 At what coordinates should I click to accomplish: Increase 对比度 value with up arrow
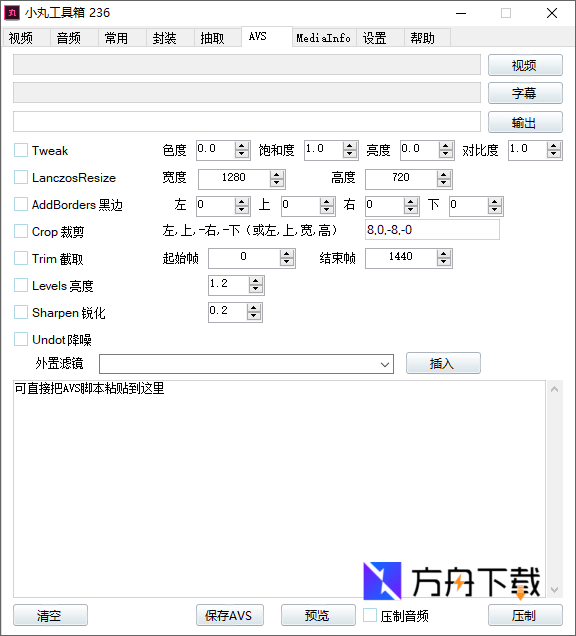[x=553, y=146]
